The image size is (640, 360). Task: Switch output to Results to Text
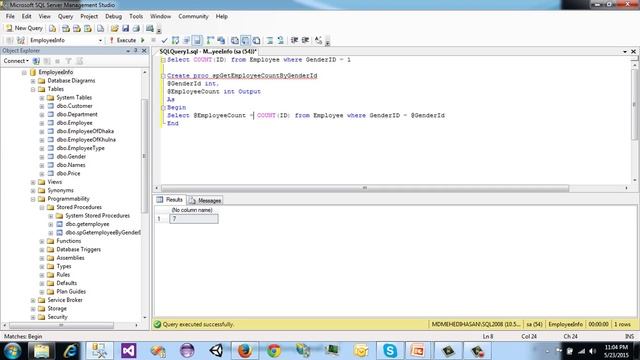click(235, 40)
